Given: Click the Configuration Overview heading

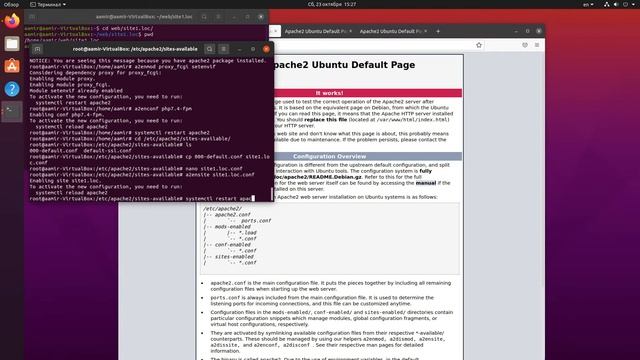Looking at the screenshot, I should point(329,156).
